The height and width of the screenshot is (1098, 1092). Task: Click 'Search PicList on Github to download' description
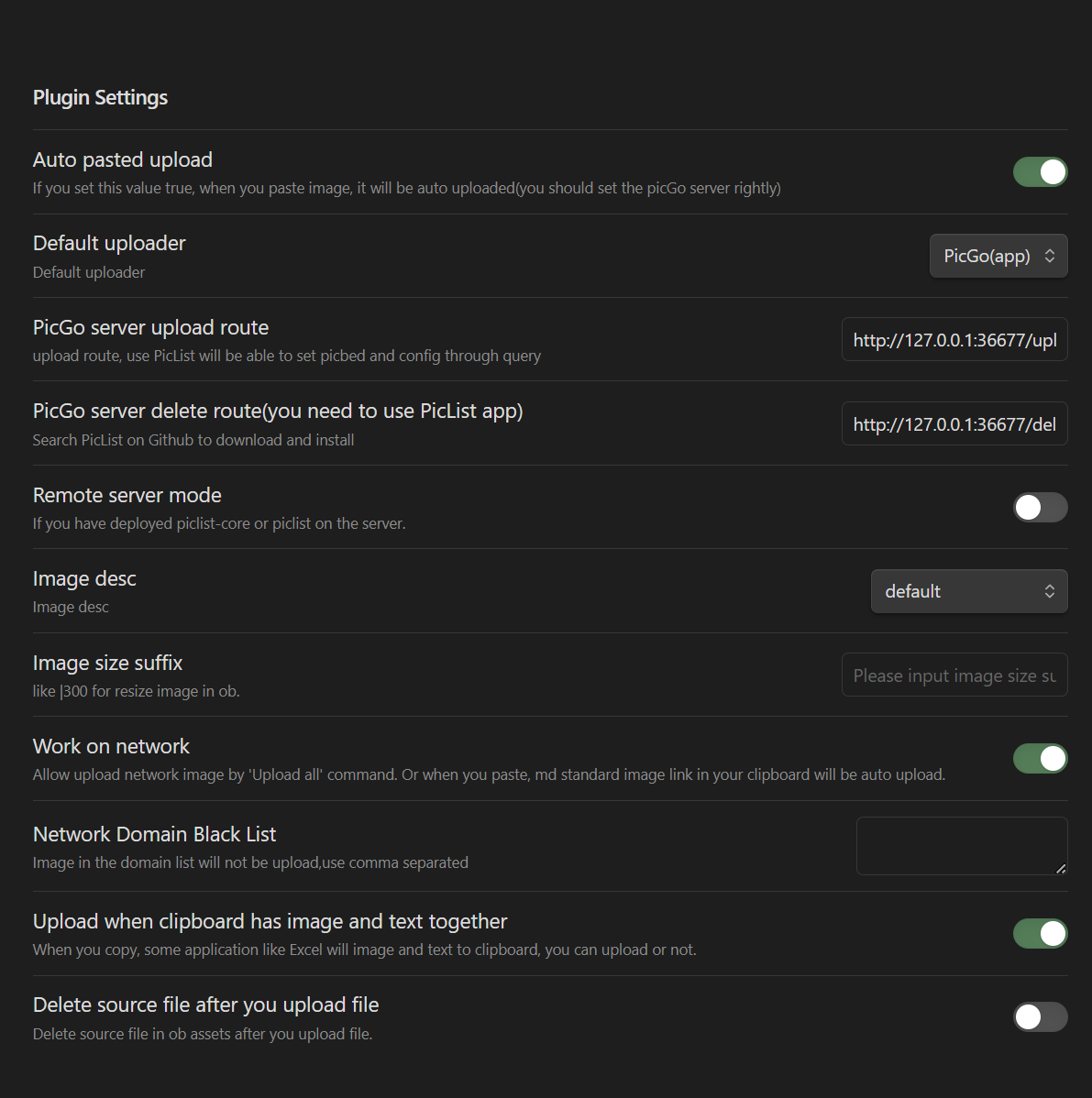[193, 440]
